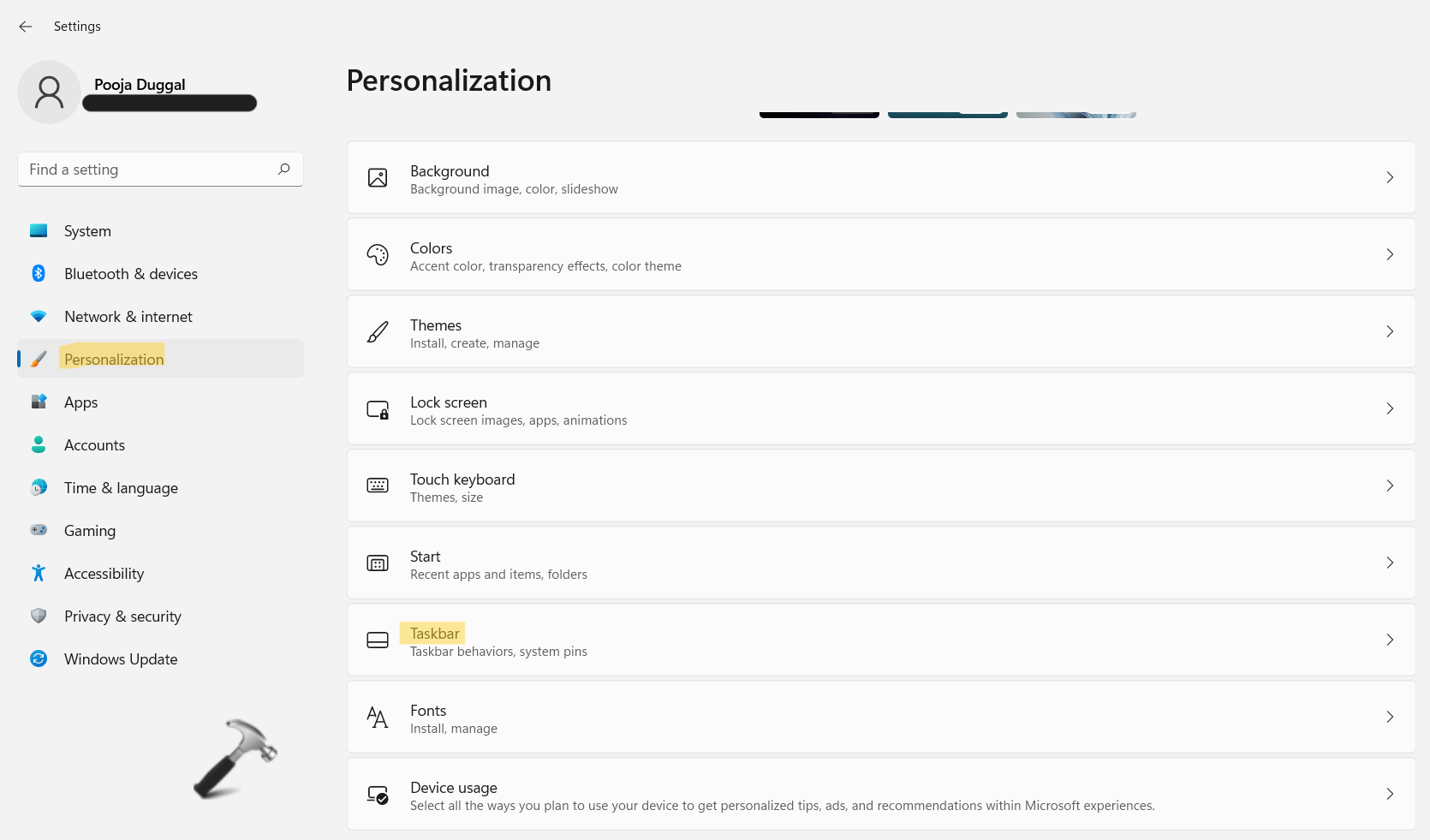The image size is (1430, 840).
Task: Click the search magnifier icon
Action: (284, 169)
